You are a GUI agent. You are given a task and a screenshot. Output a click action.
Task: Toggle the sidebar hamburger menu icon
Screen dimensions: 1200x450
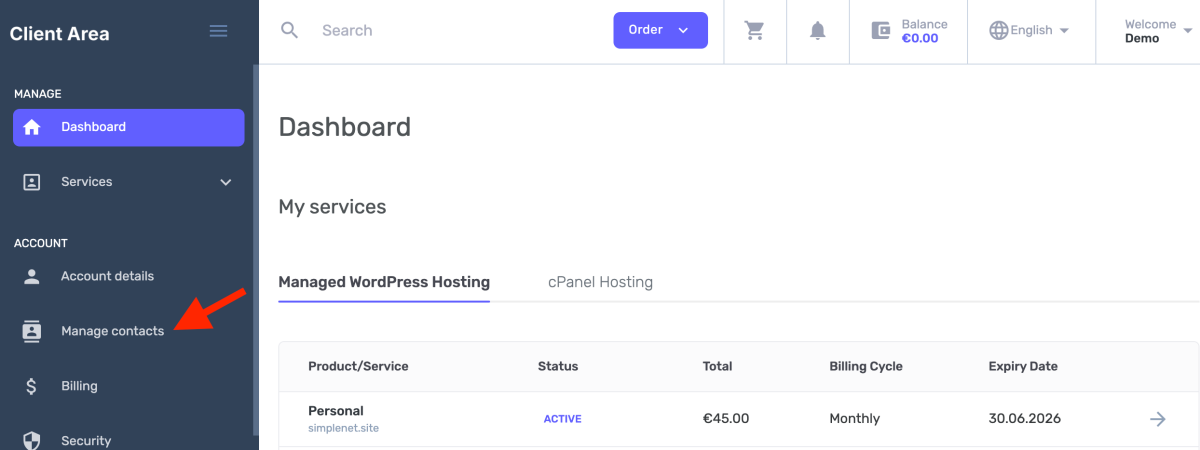[x=218, y=31]
